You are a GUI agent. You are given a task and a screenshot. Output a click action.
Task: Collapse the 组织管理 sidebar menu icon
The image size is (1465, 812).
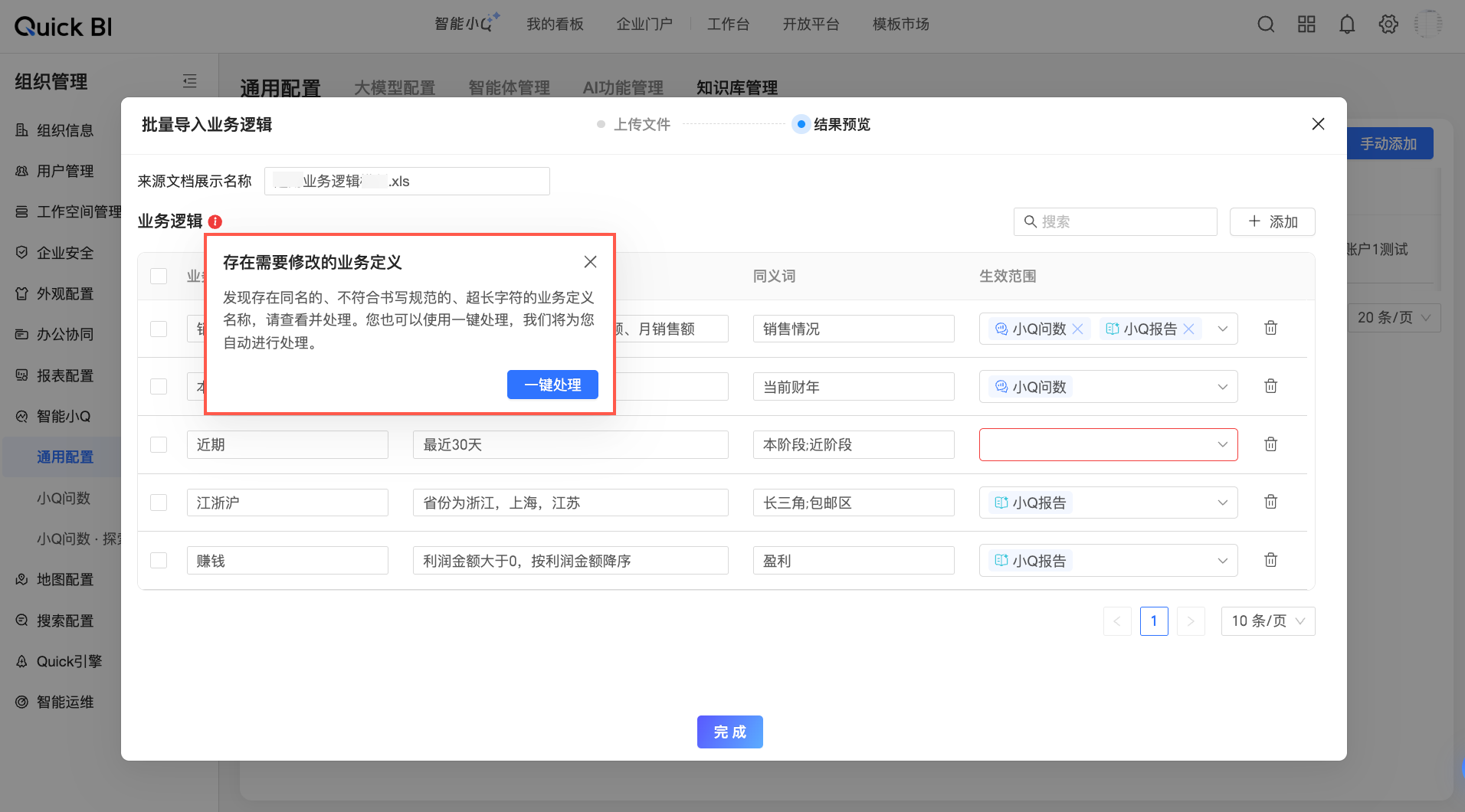pyautogui.click(x=190, y=80)
